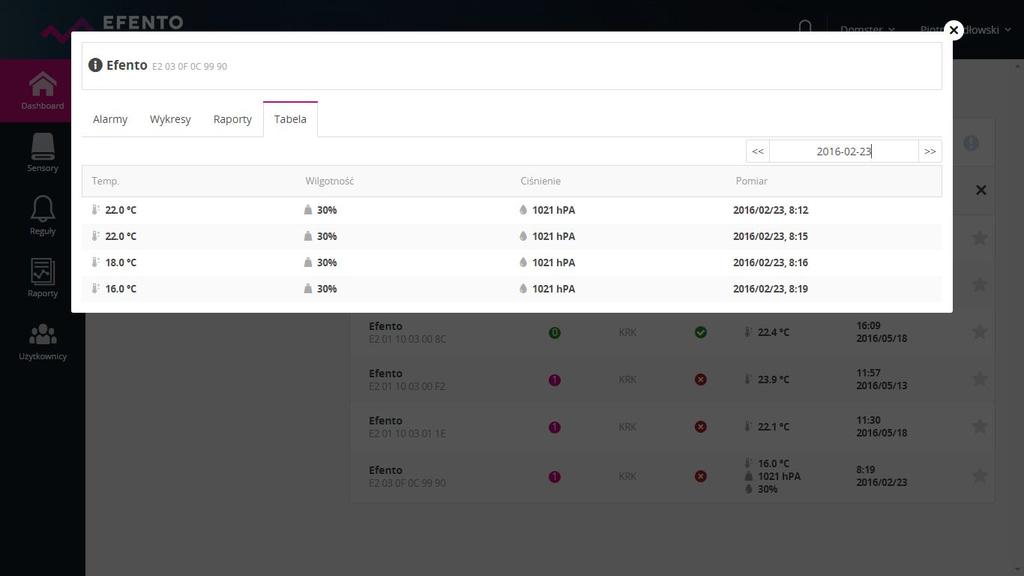Viewport: 1024px width, 576px height.
Task: Open the Raporty sidebar chart icon
Action: pos(42,272)
